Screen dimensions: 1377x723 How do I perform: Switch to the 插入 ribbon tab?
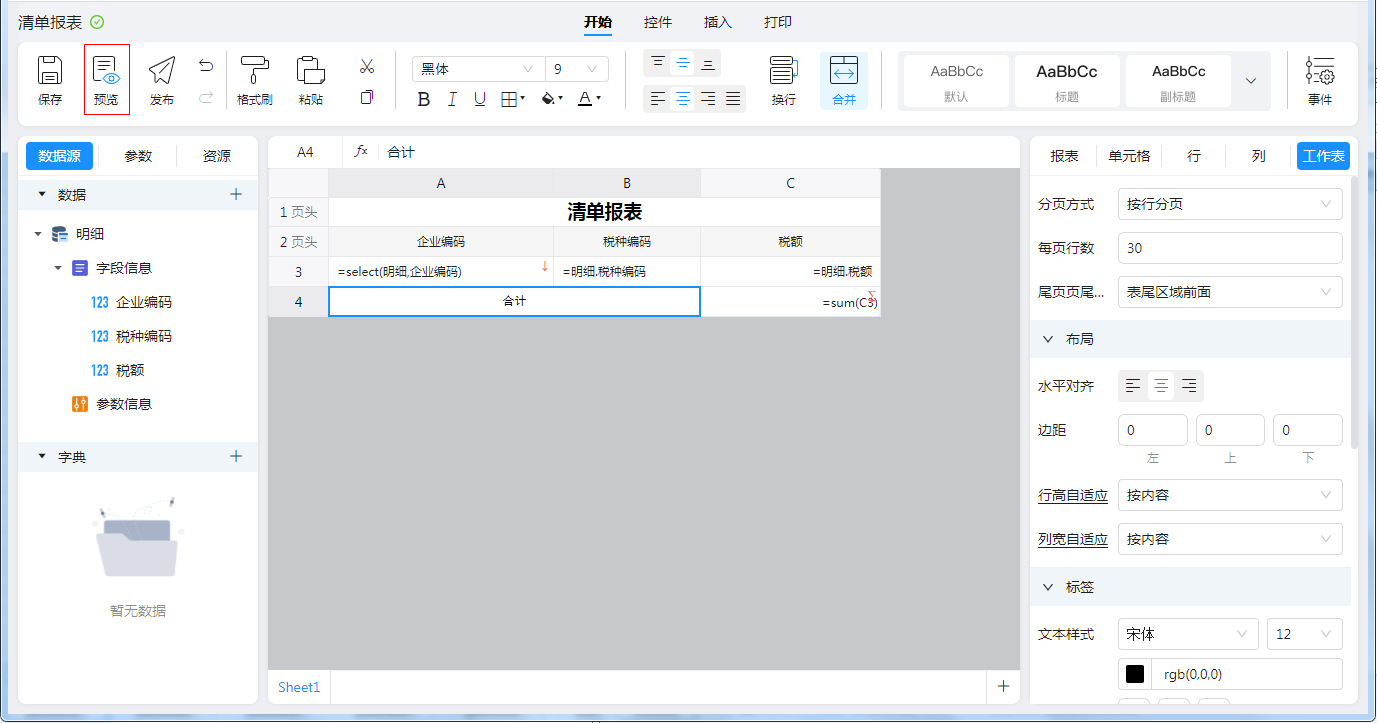(x=717, y=22)
